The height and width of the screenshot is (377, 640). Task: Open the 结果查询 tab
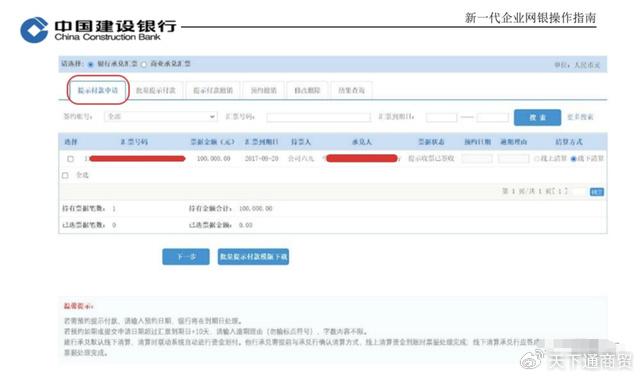[x=351, y=90]
